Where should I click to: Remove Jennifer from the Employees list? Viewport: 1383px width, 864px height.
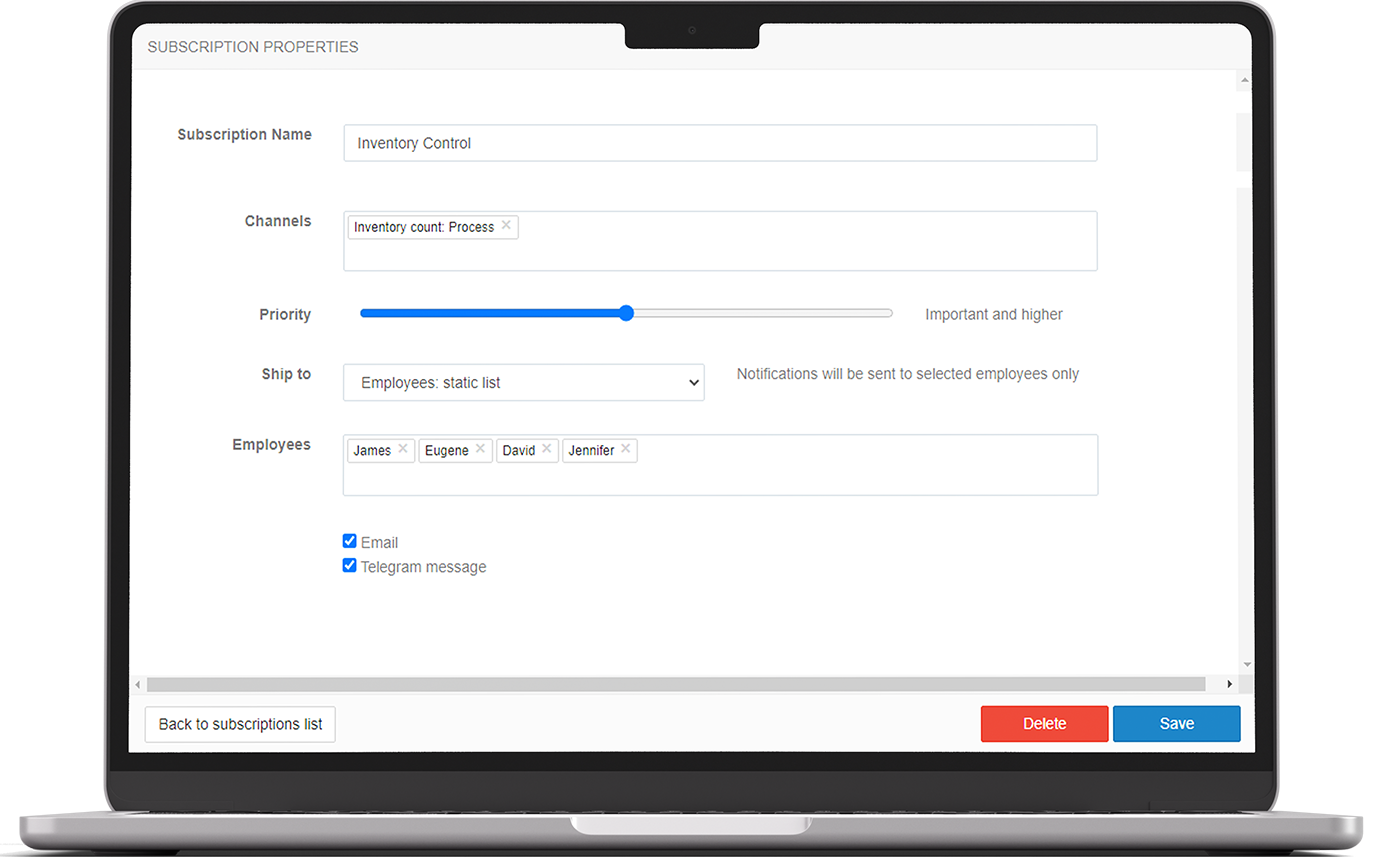[625, 448]
